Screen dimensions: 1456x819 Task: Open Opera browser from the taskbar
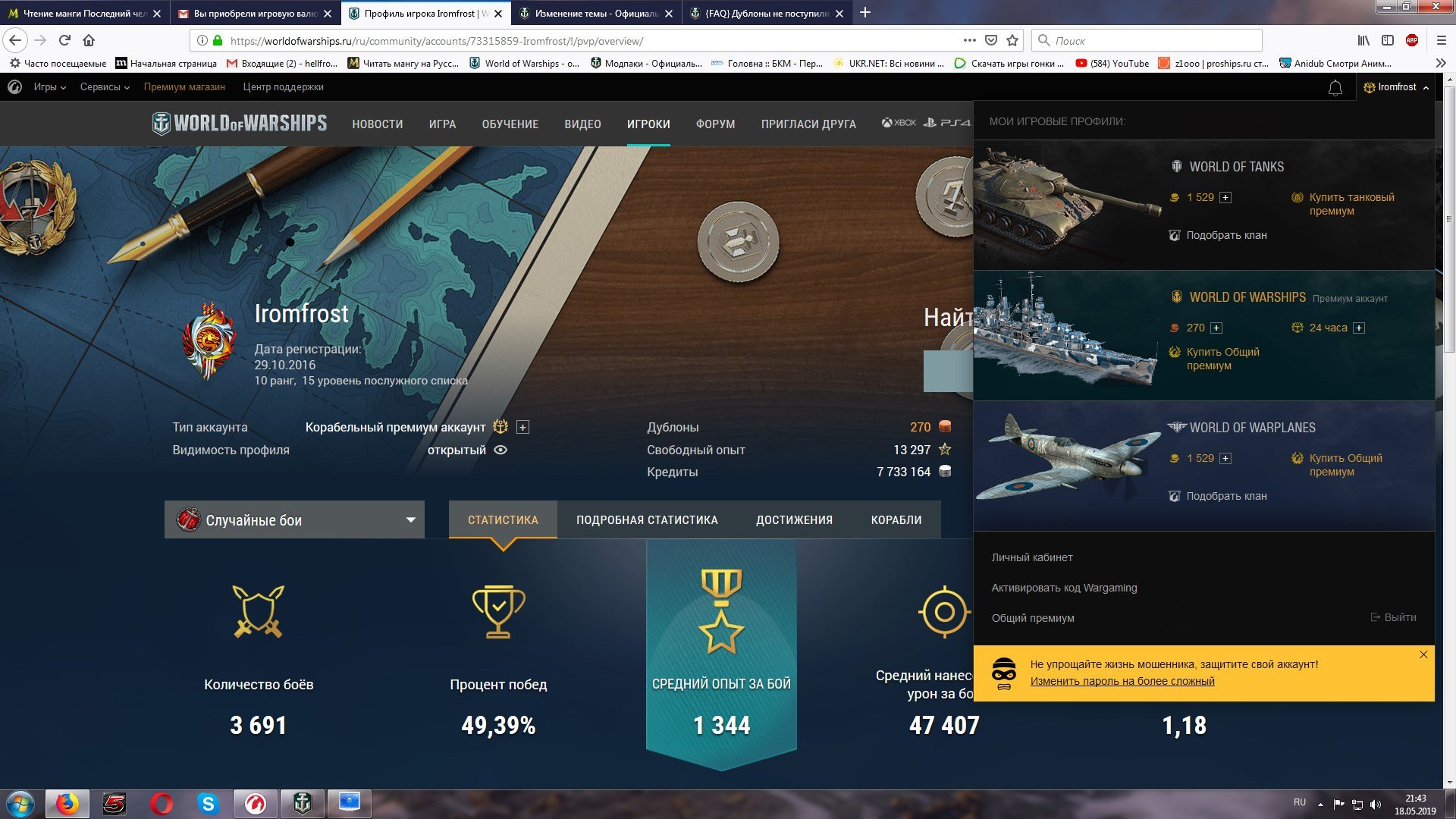coord(161,804)
